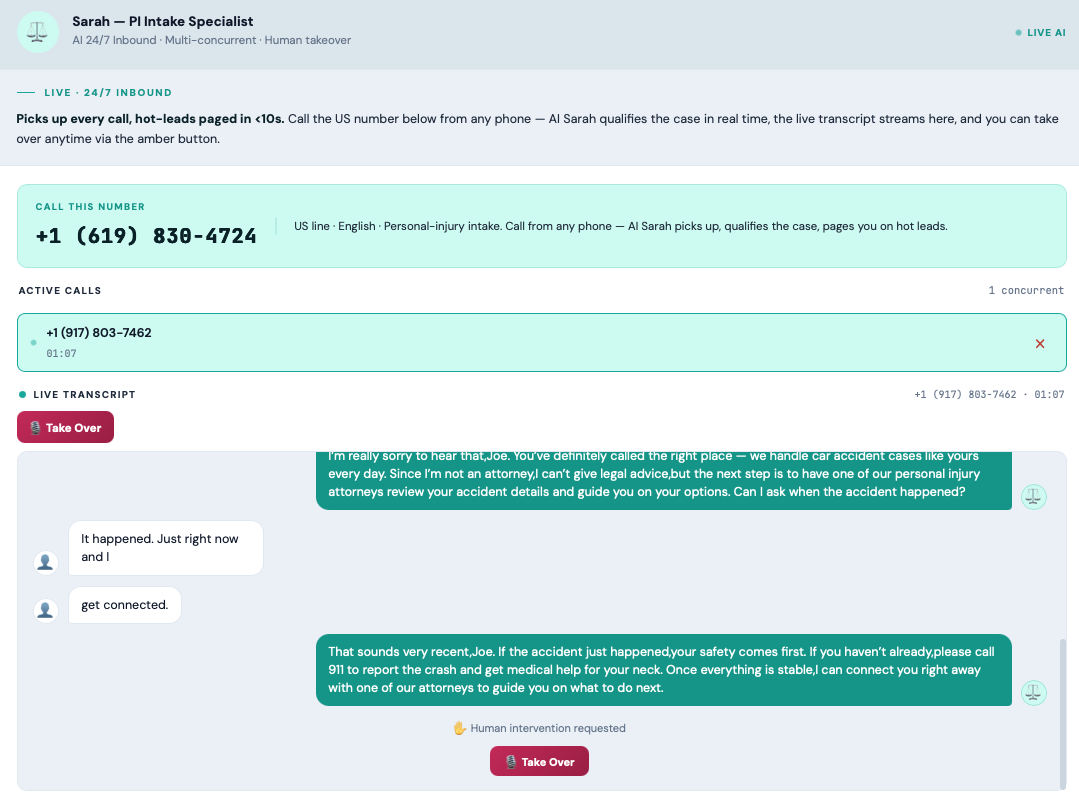Click the scales of justice avatar in header
Screen dimensions: 1079x805
[x=37, y=32]
